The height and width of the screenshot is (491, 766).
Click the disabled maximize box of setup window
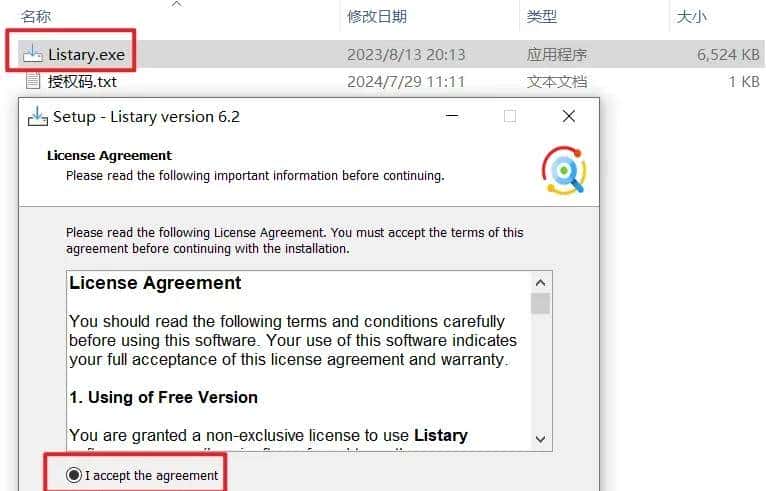510,116
